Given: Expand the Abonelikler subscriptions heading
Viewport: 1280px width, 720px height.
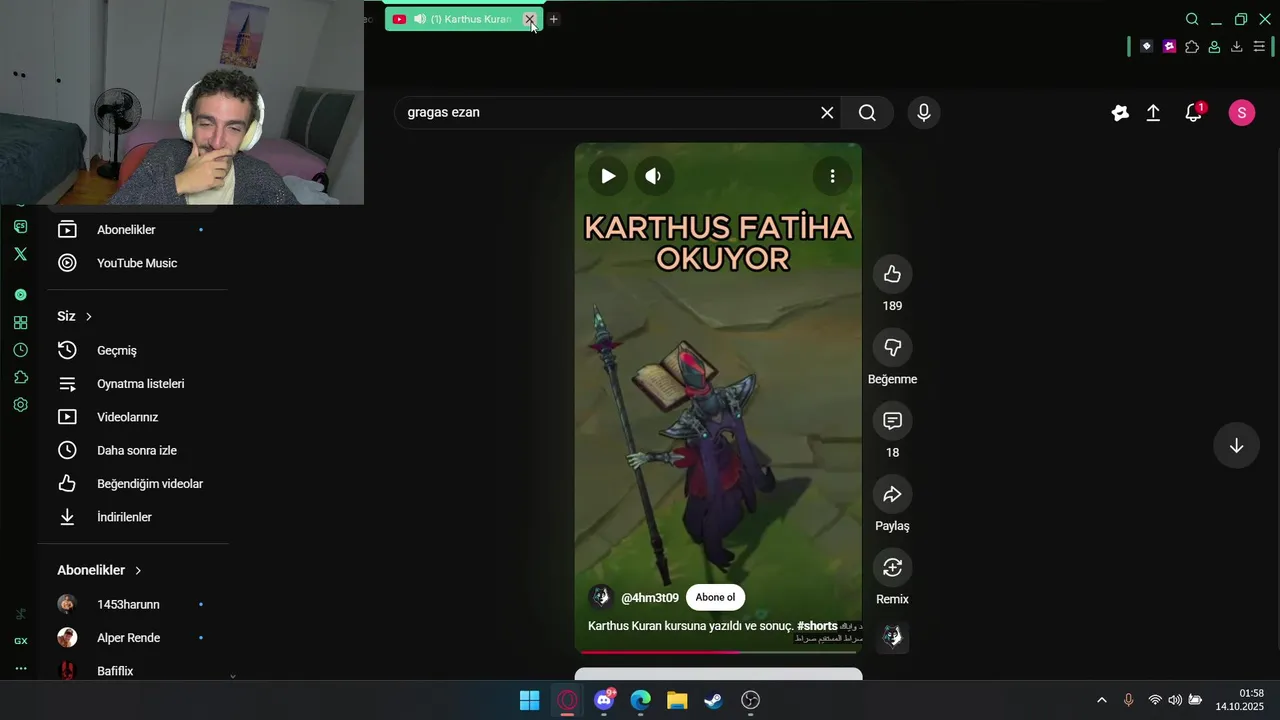Looking at the screenshot, I should coord(100,570).
